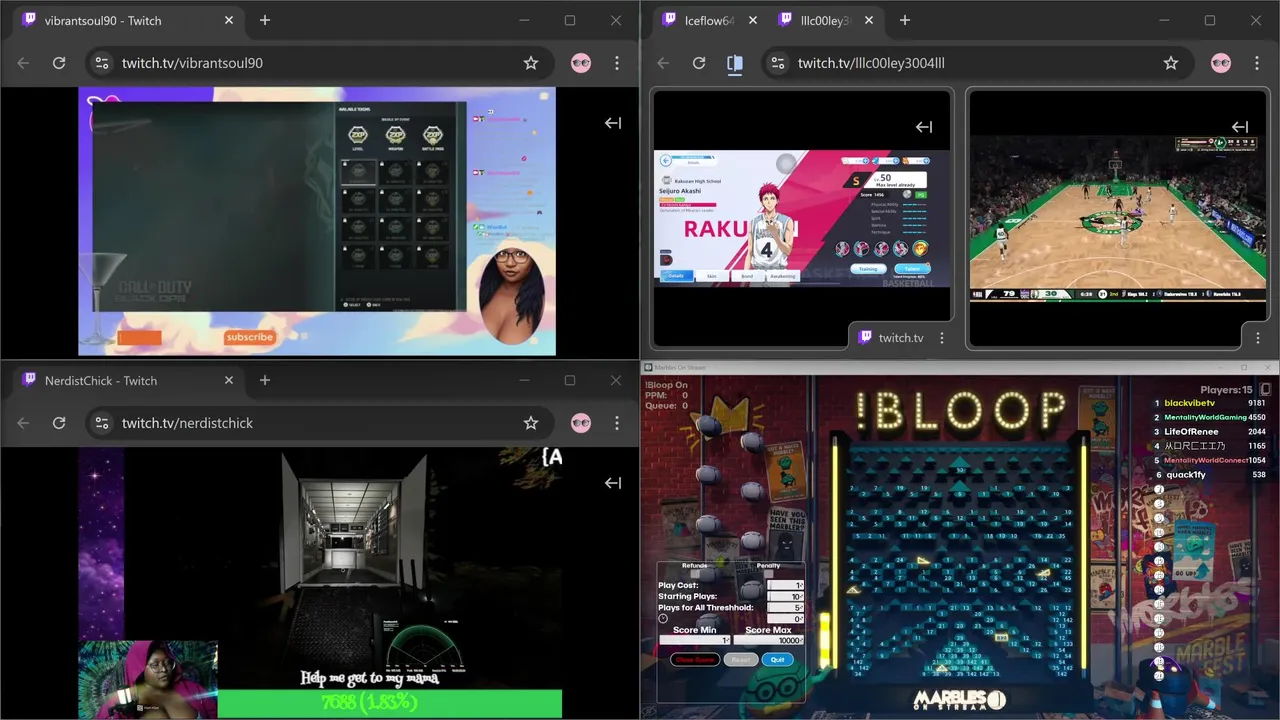Click the Training button in anime game
The height and width of the screenshot is (720, 1280).
(x=869, y=269)
